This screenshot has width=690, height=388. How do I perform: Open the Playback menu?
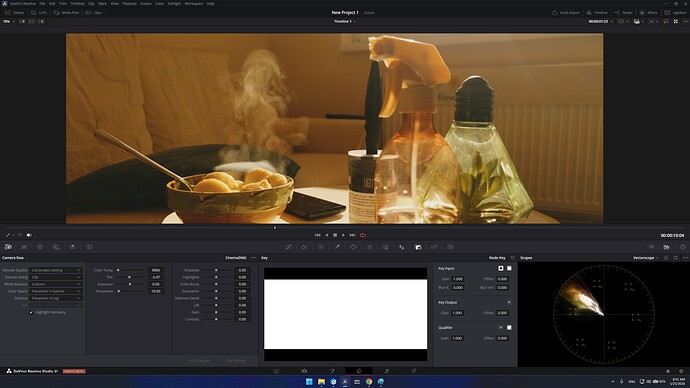129,4
